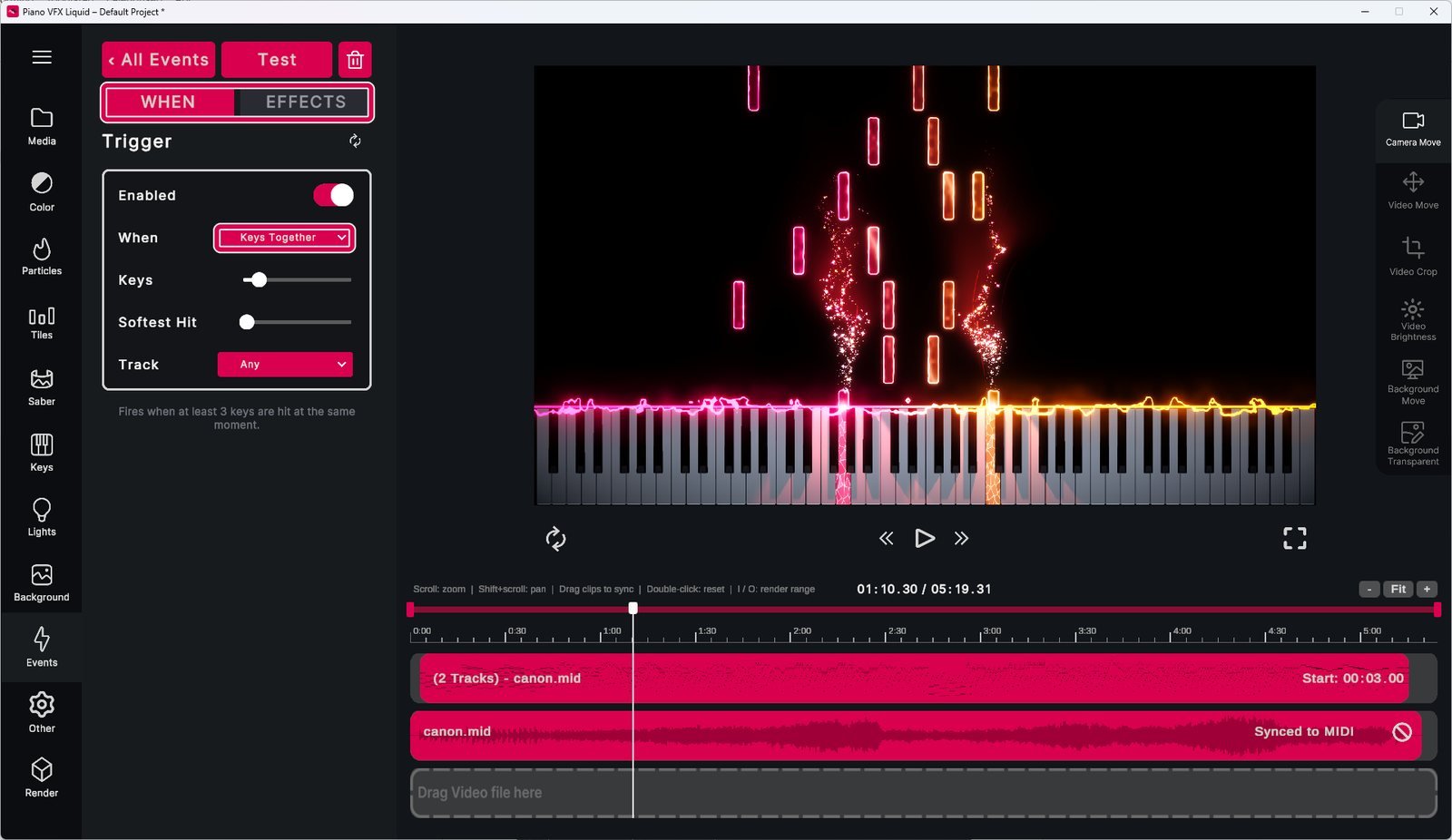The image size is (1452, 840).
Task: Reset the Trigger settings
Action: tap(355, 141)
